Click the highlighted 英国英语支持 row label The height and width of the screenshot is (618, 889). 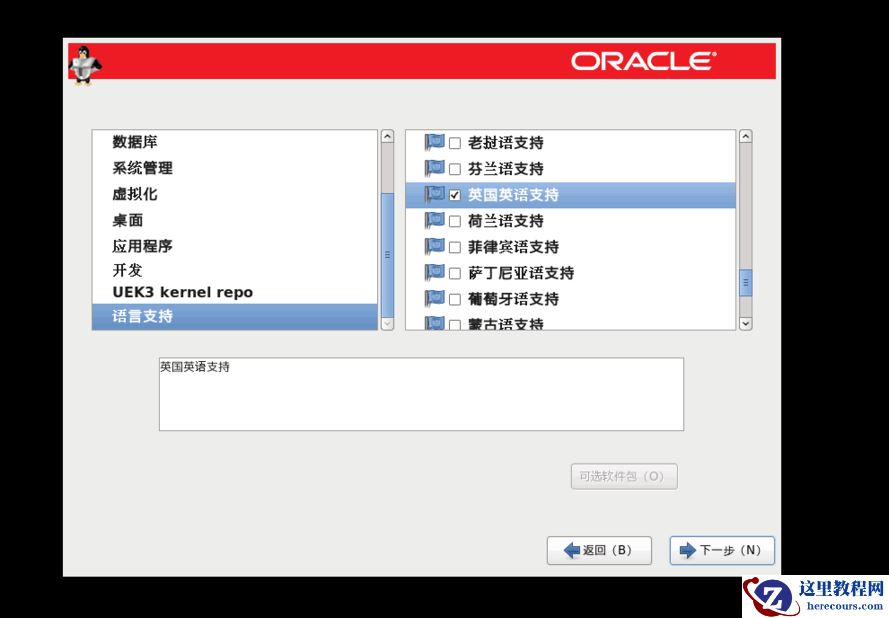(x=513, y=195)
